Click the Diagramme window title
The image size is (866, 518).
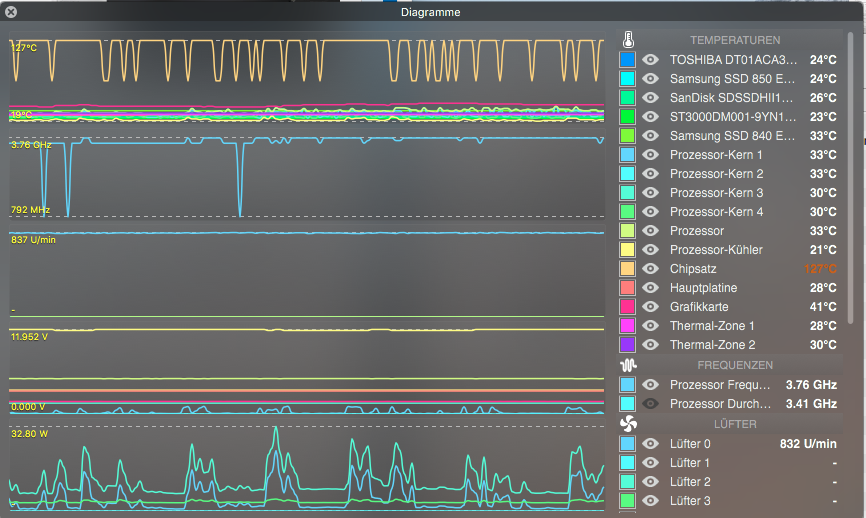430,12
